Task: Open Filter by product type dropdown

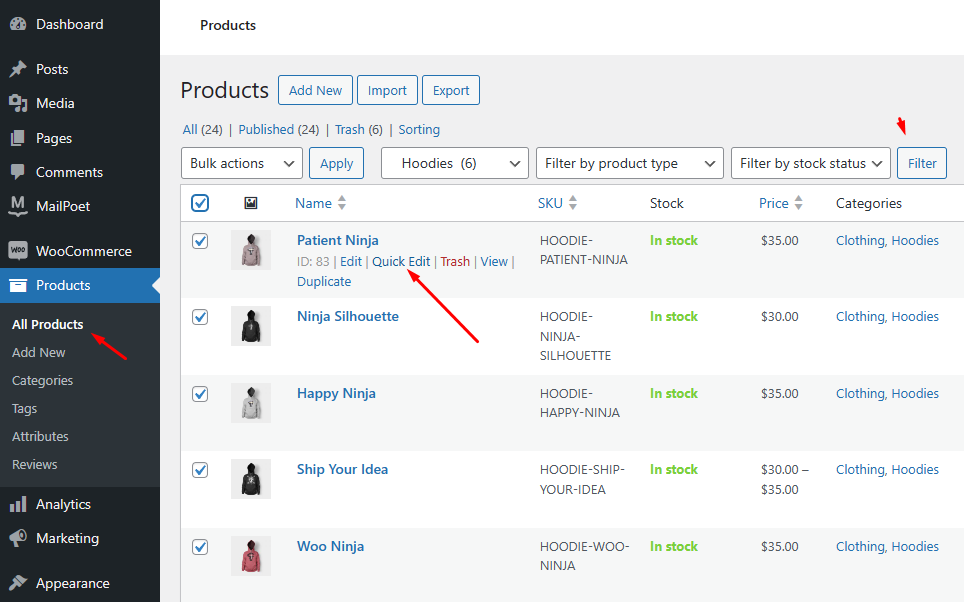Action: point(630,163)
